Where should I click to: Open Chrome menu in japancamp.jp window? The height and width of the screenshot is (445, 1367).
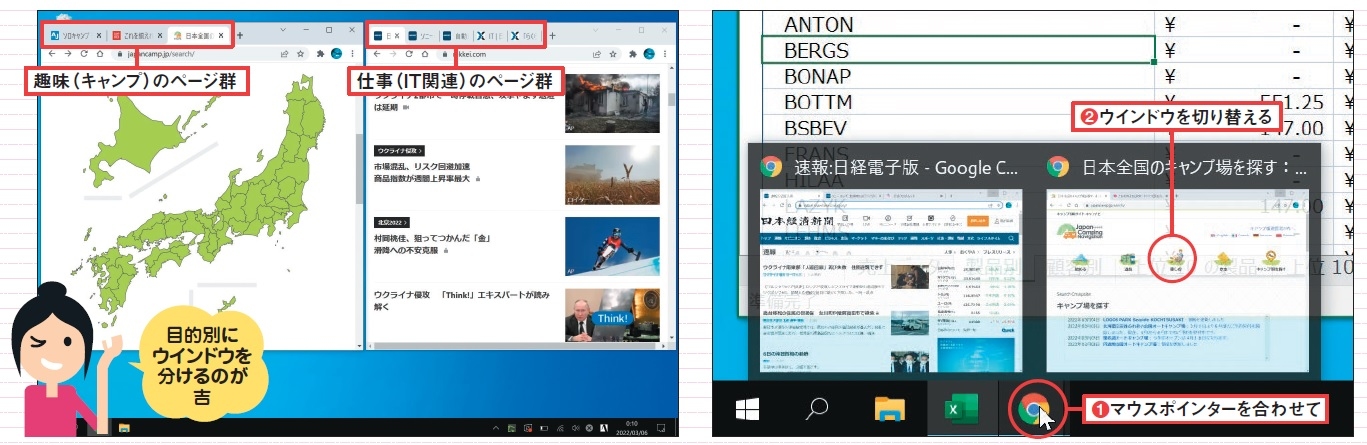point(352,54)
